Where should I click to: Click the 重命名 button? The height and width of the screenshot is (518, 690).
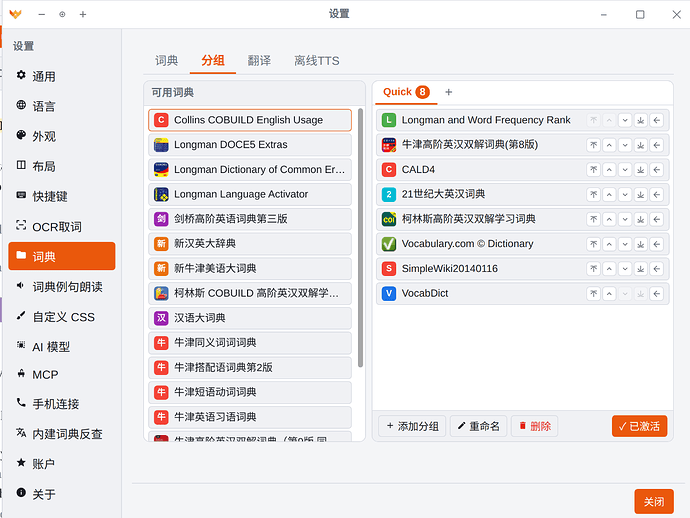coord(479,426)
